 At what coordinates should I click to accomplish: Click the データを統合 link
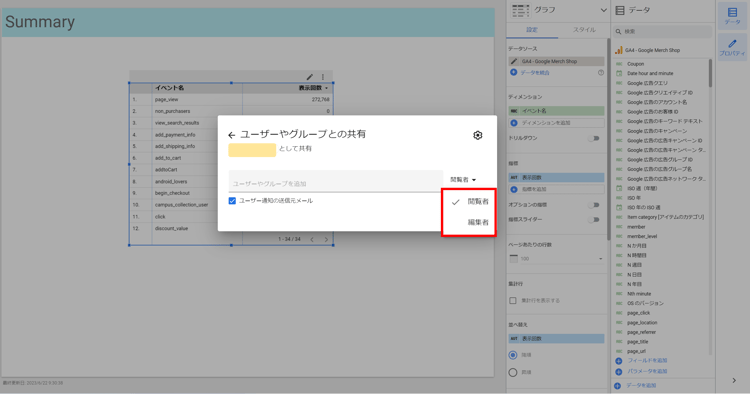[535, 73]
